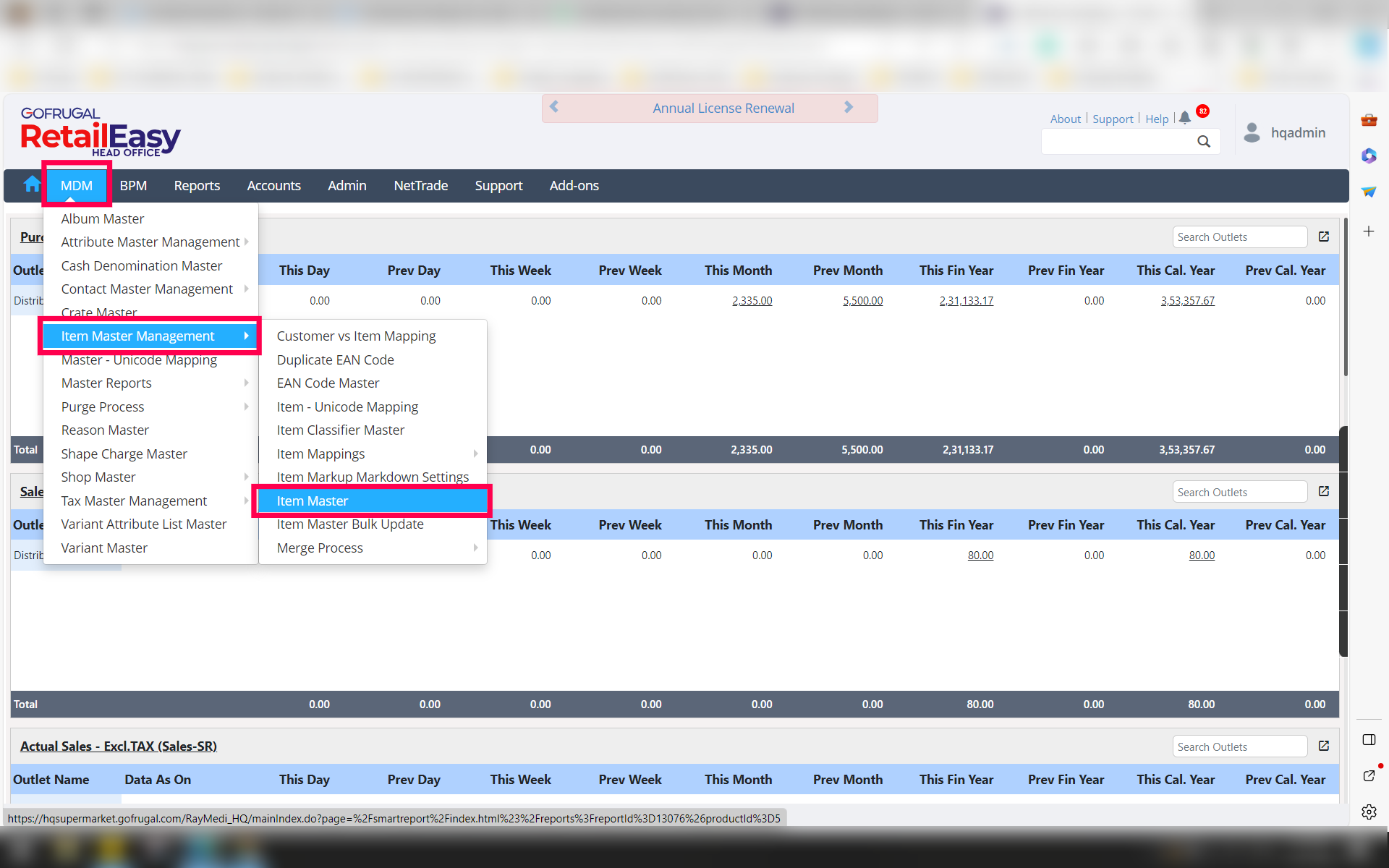Expand Attribute Master Management submenu
Image resolution: width=1389 pixels, height=868 pixels.
(x=150, y=242)
